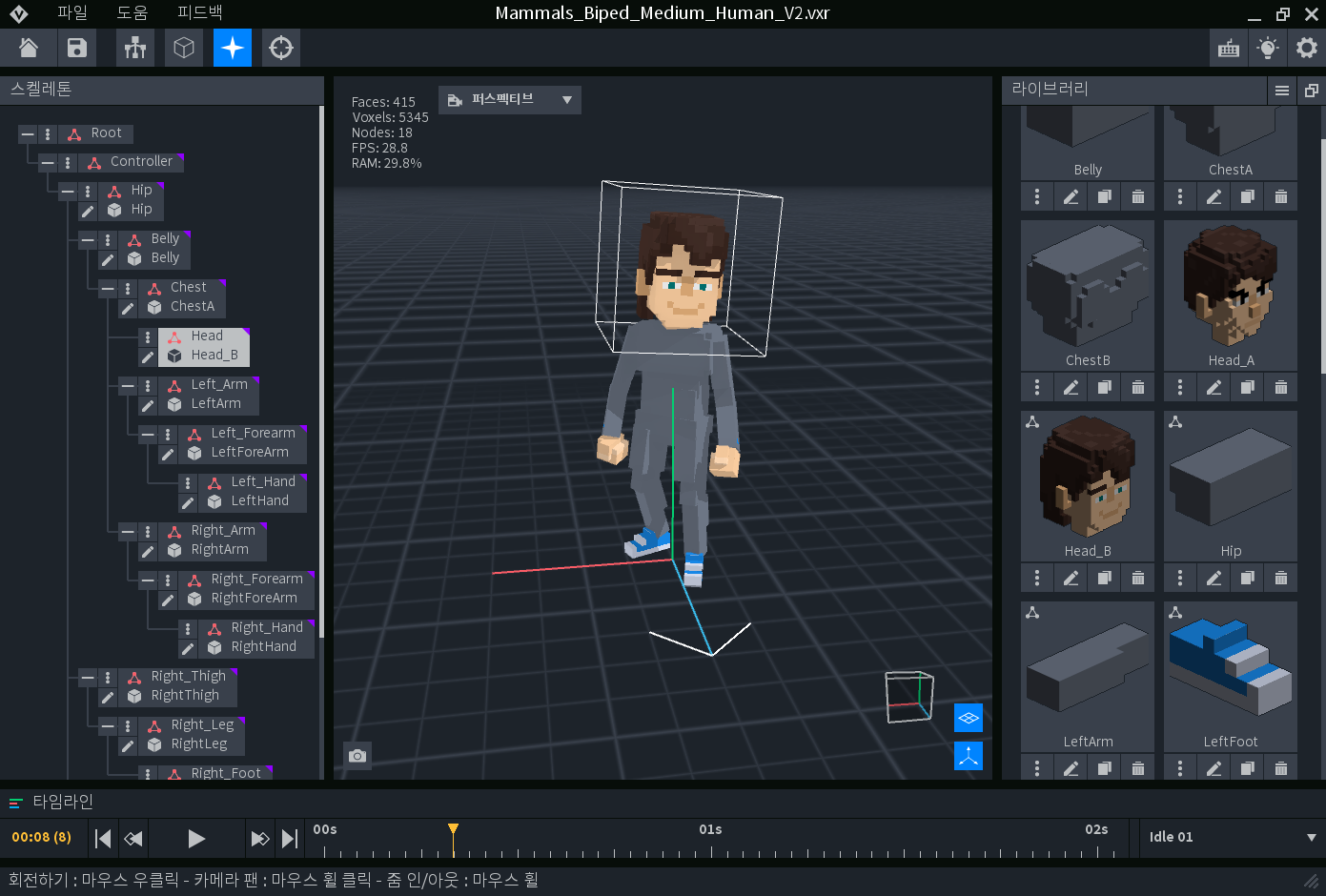Delete the ChestB library item

click(x=1138, y=387)
